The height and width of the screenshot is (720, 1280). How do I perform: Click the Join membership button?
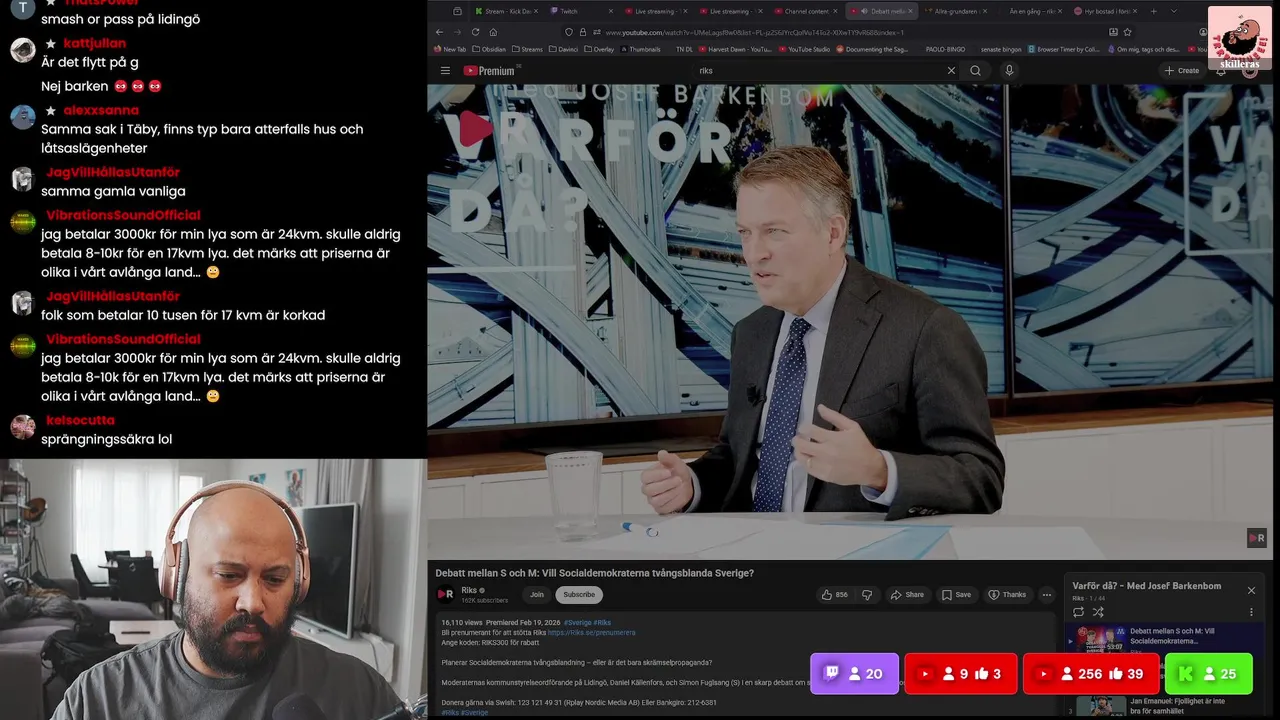coord(537,594)
